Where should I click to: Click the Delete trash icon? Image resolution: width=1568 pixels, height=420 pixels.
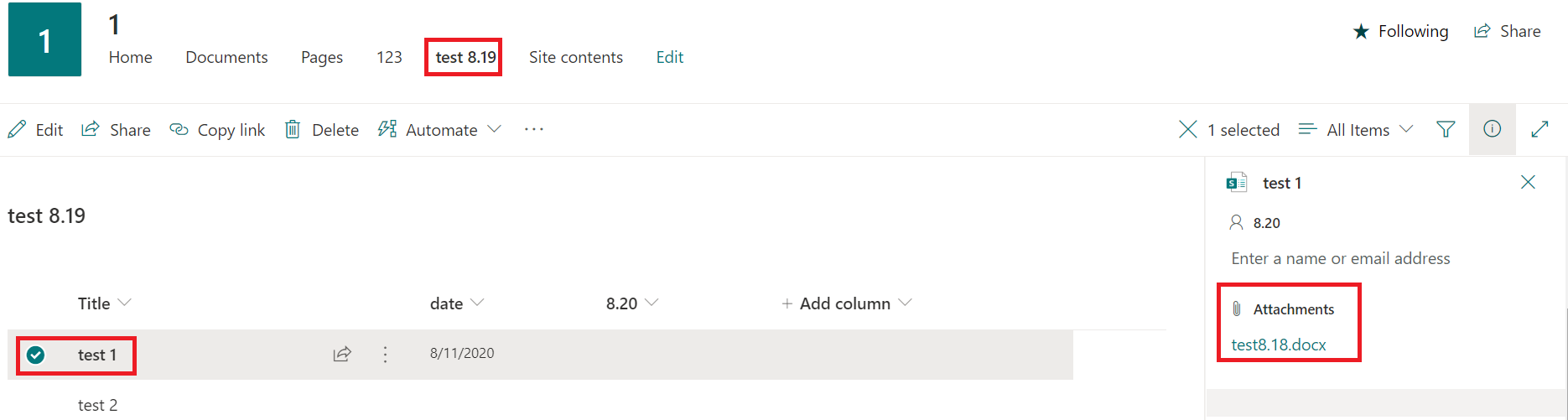(x=293, y=129)
